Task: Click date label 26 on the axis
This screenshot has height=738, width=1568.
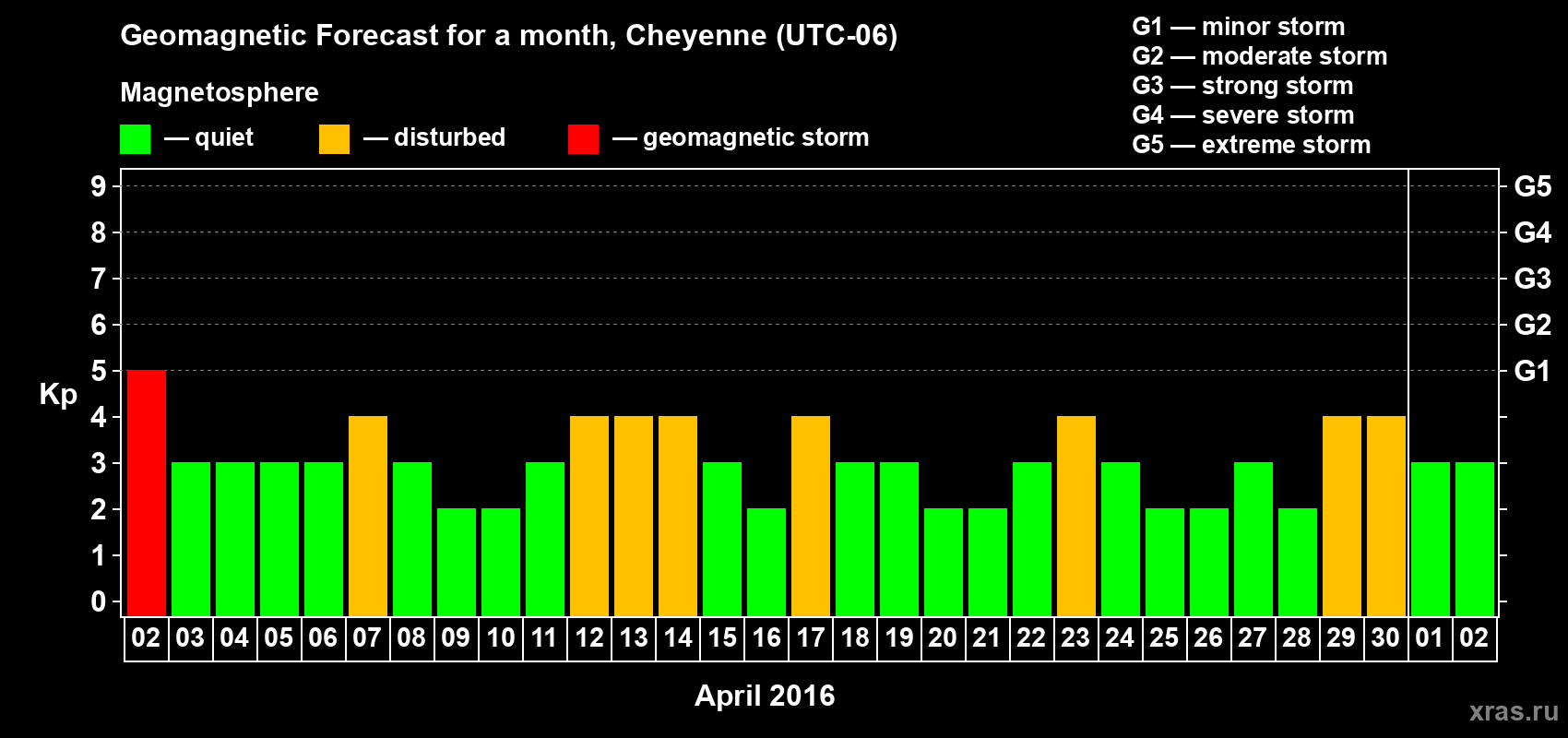Action: pos(1208,638)
